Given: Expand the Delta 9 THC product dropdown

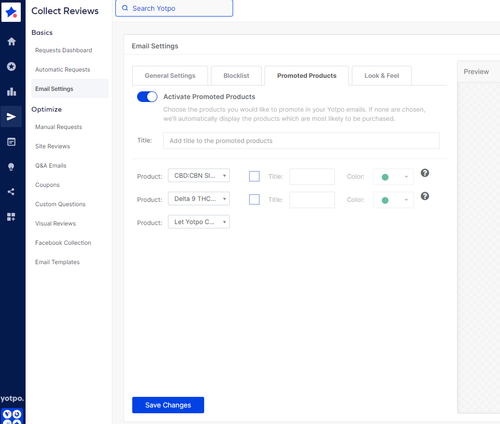Looking at the screenshot, I should coord(199,199).
